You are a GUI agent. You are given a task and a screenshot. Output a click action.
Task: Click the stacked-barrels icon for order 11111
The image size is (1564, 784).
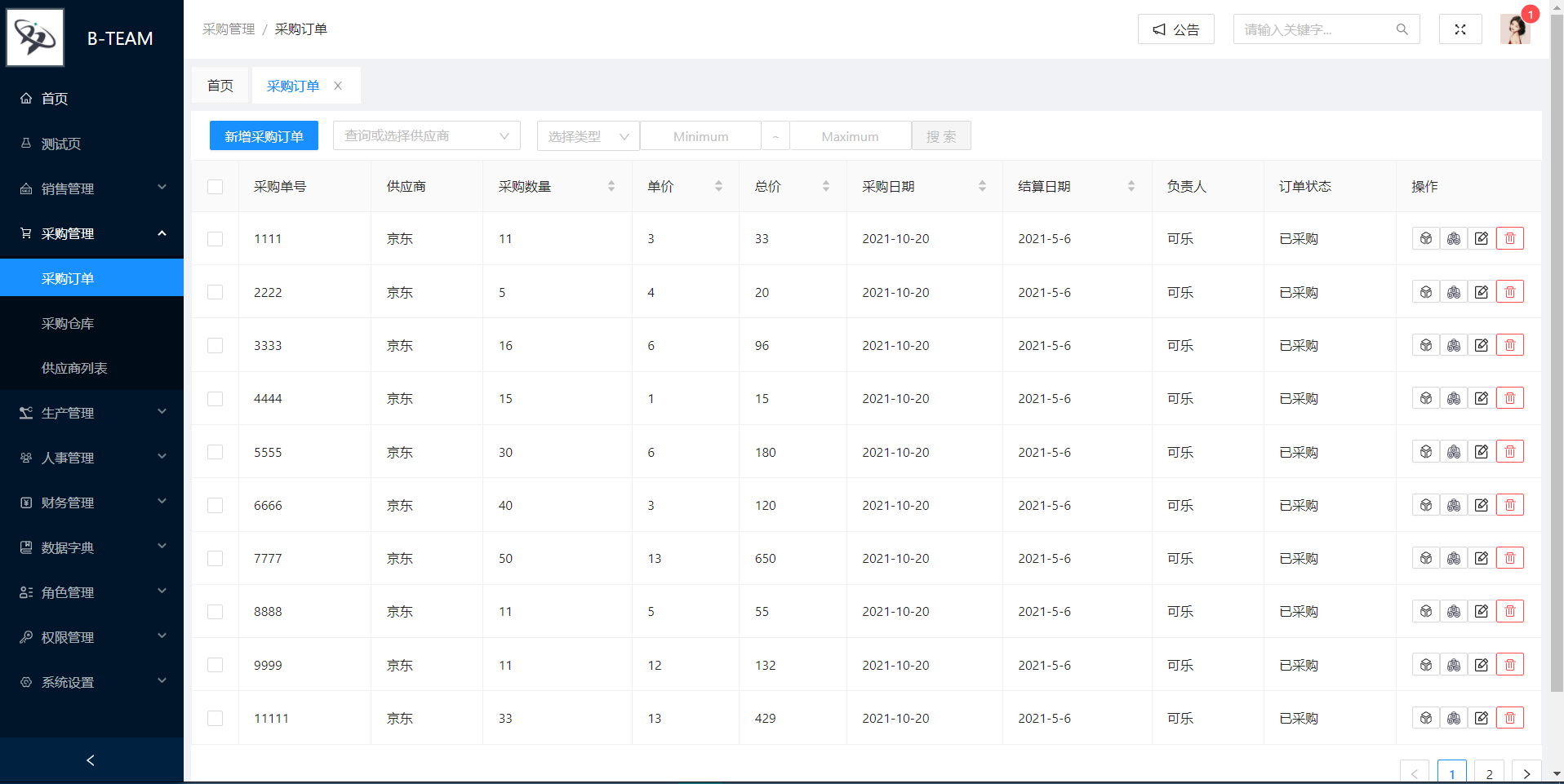tap(1453, 718)
